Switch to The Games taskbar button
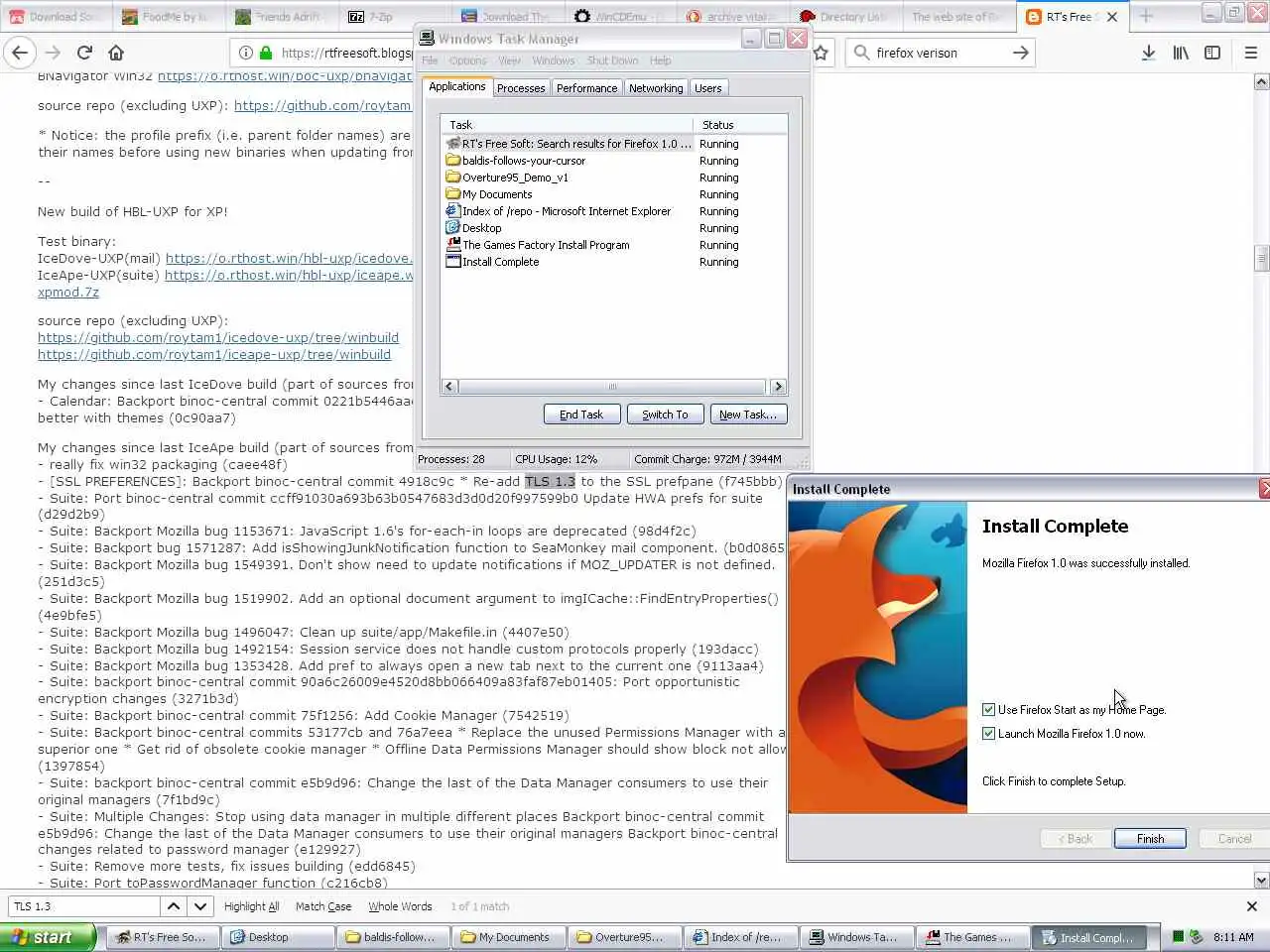 (971, 937)
